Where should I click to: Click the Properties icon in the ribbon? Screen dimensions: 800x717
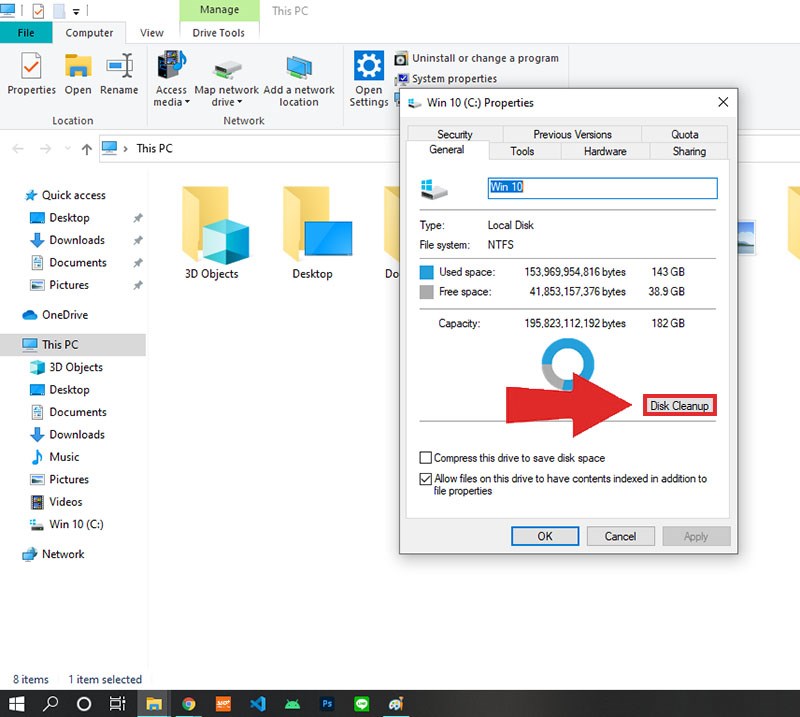(x=31, y=74)
